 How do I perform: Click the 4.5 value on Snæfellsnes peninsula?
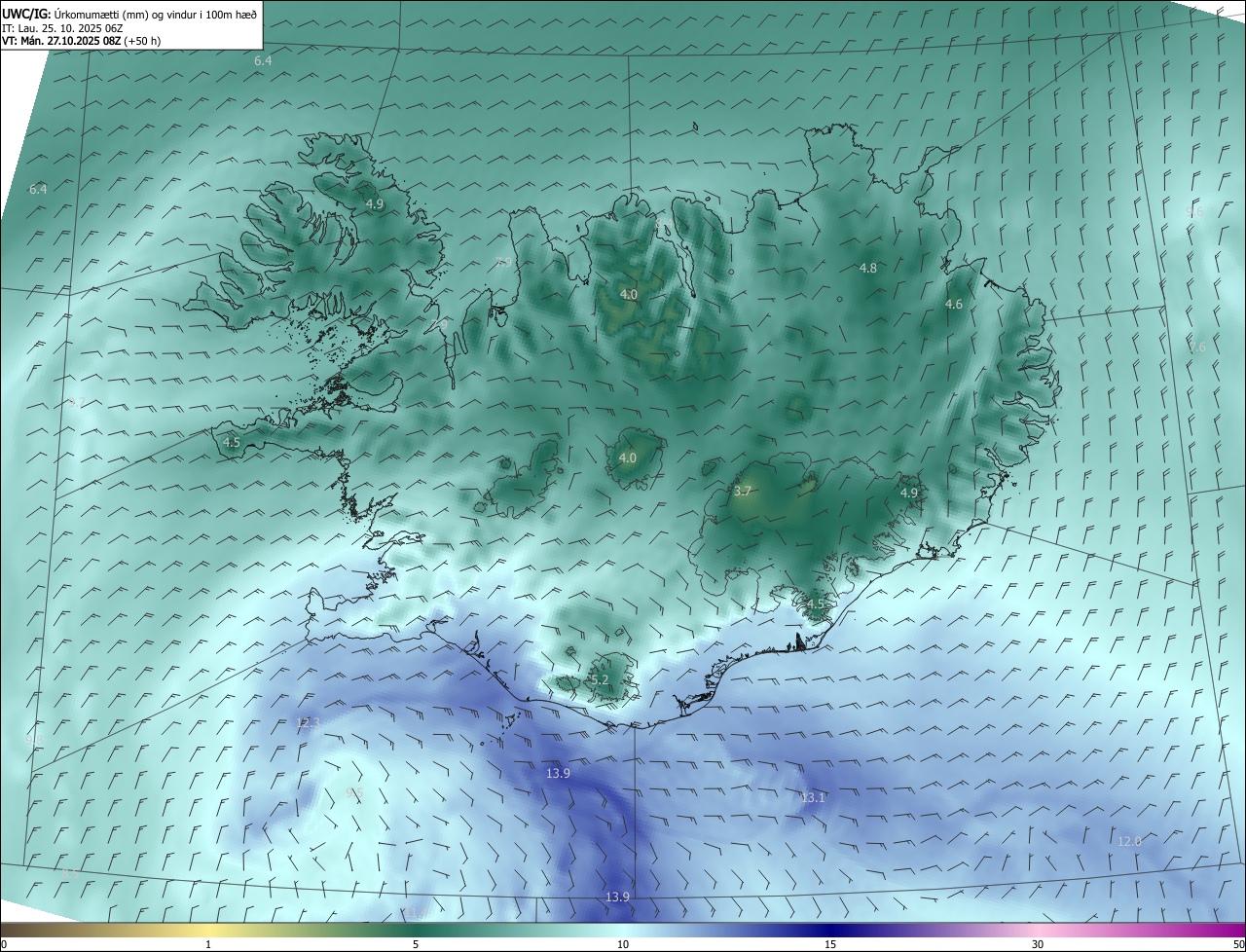pos(232,442)
